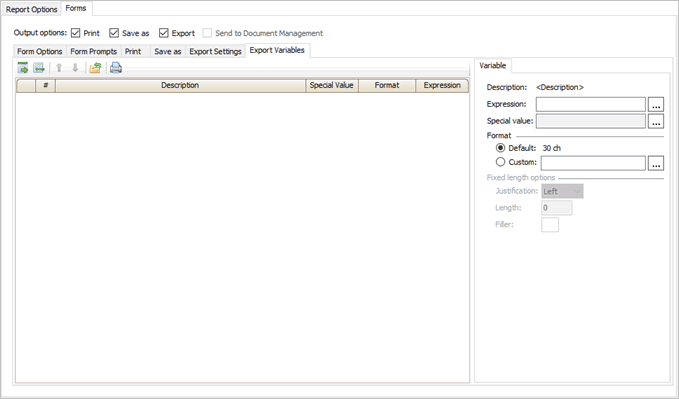
Task: Click the Special value input field
Action: tap(591, 121)
